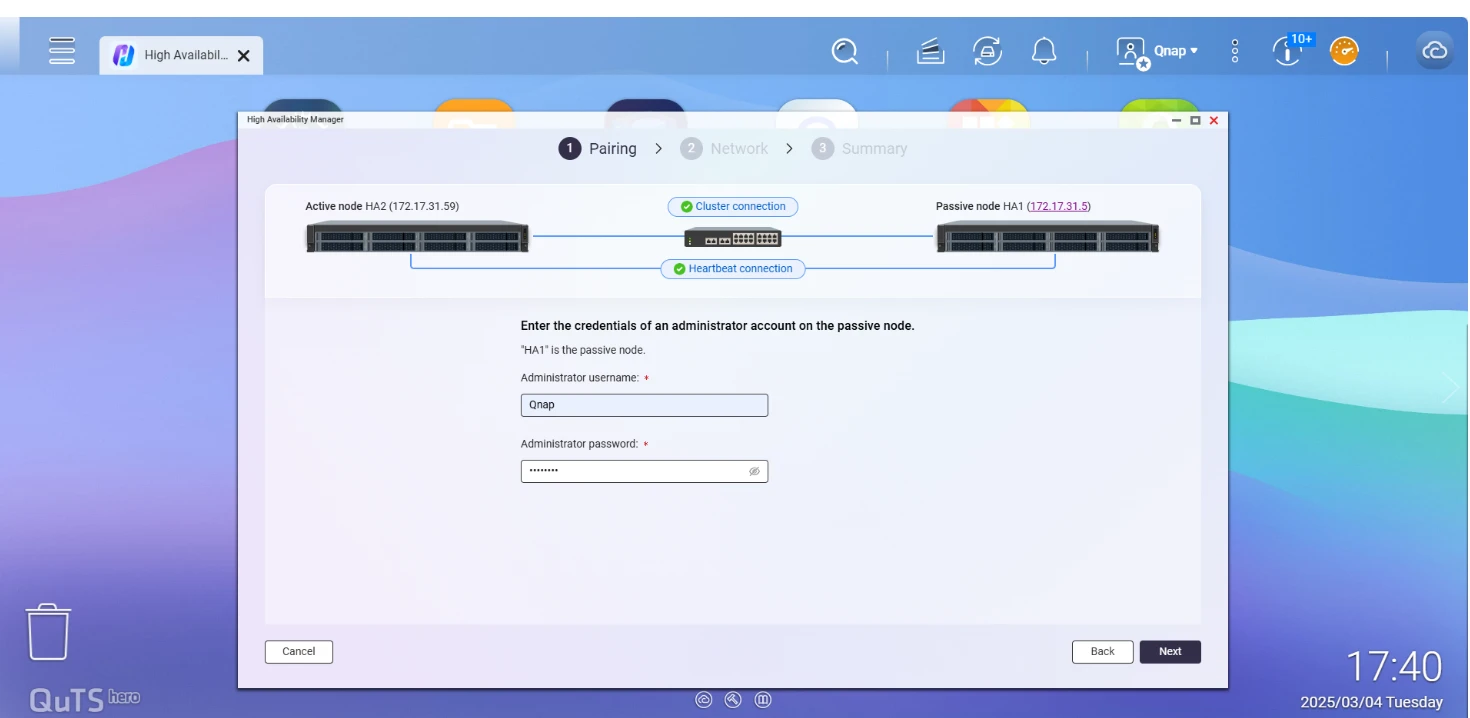Click the '"HA1" is the passive node.' text
1470x718 pixels.
pyautogui.click(x=583, y=351)
